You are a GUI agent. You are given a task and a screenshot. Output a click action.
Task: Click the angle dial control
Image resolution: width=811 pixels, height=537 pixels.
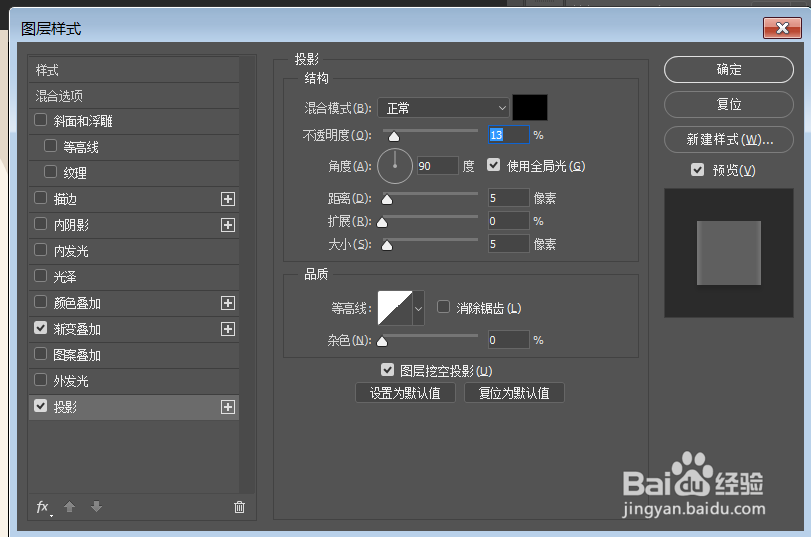(395, 166)
